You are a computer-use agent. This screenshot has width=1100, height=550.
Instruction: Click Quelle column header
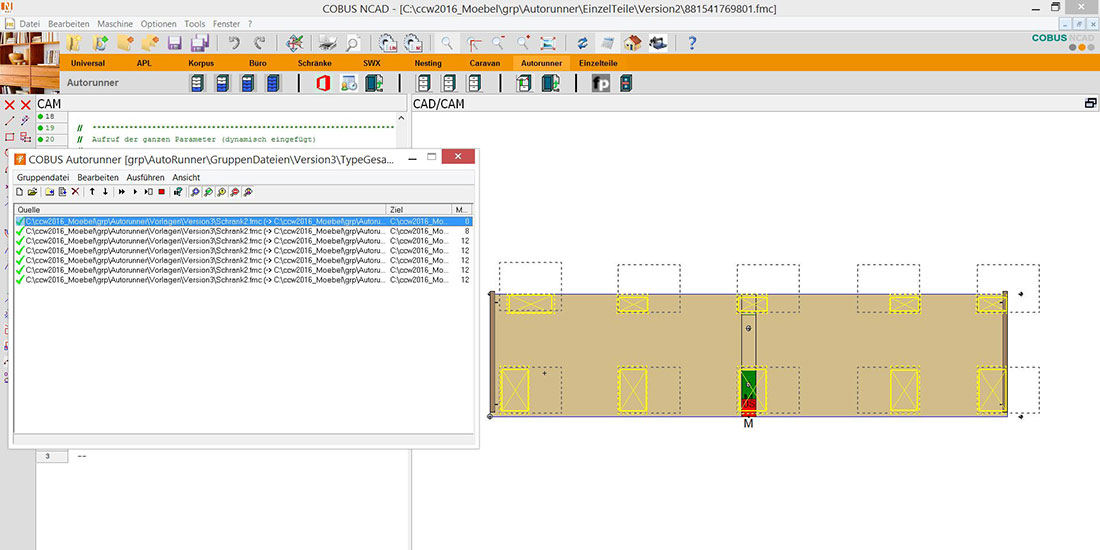(201, 210)
